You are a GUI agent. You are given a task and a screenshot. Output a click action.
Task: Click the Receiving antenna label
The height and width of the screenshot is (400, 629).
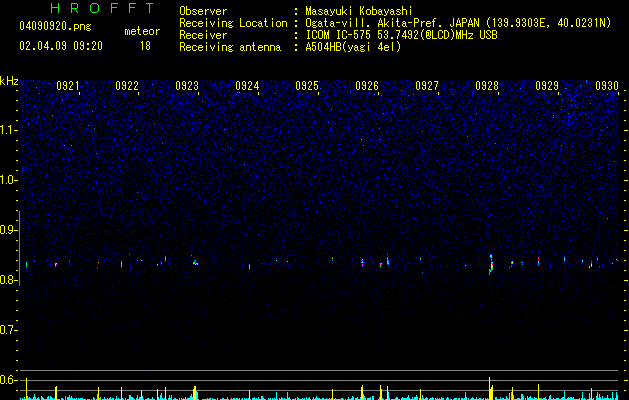(230, 47)
